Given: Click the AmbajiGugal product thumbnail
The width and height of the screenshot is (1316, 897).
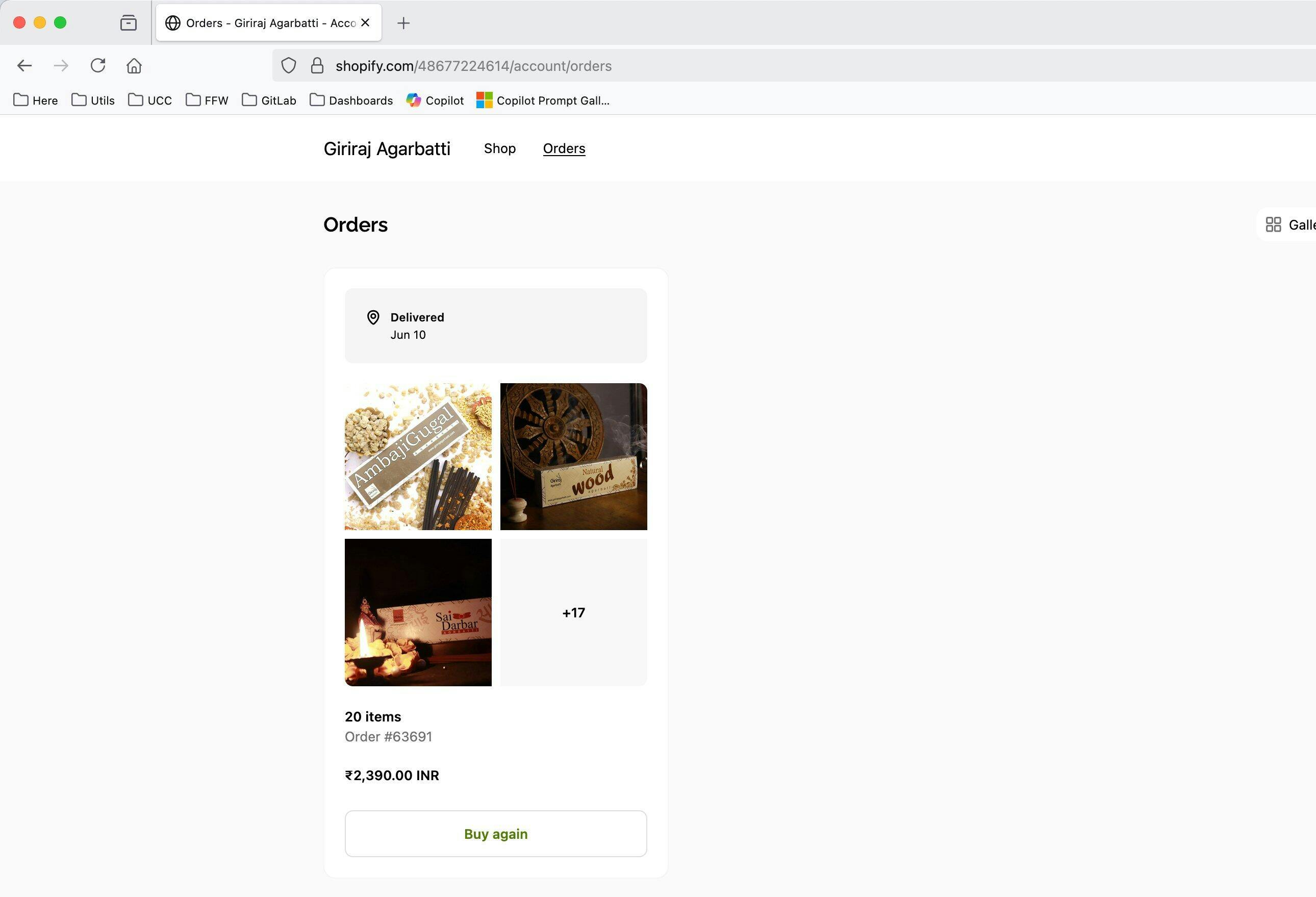Looking at the screenshot, I should pos(418,457).
